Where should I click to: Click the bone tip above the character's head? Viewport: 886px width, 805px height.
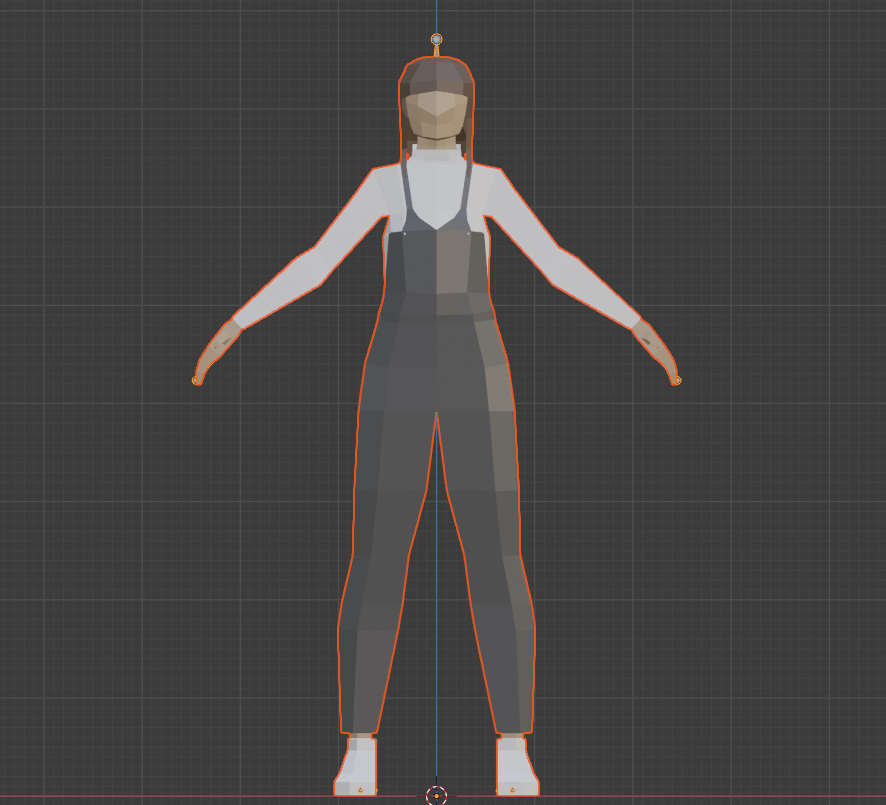436,39
